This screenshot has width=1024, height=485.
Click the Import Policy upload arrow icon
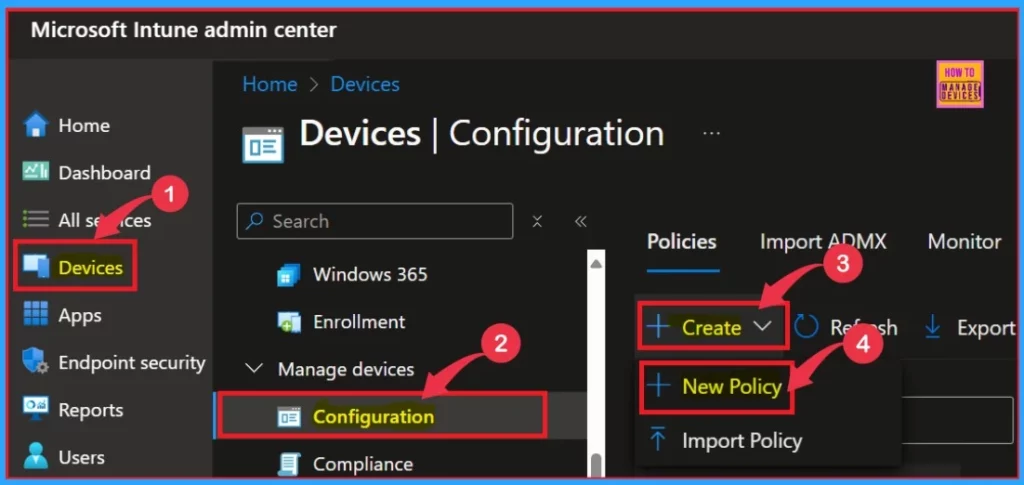tap(658, 440)
